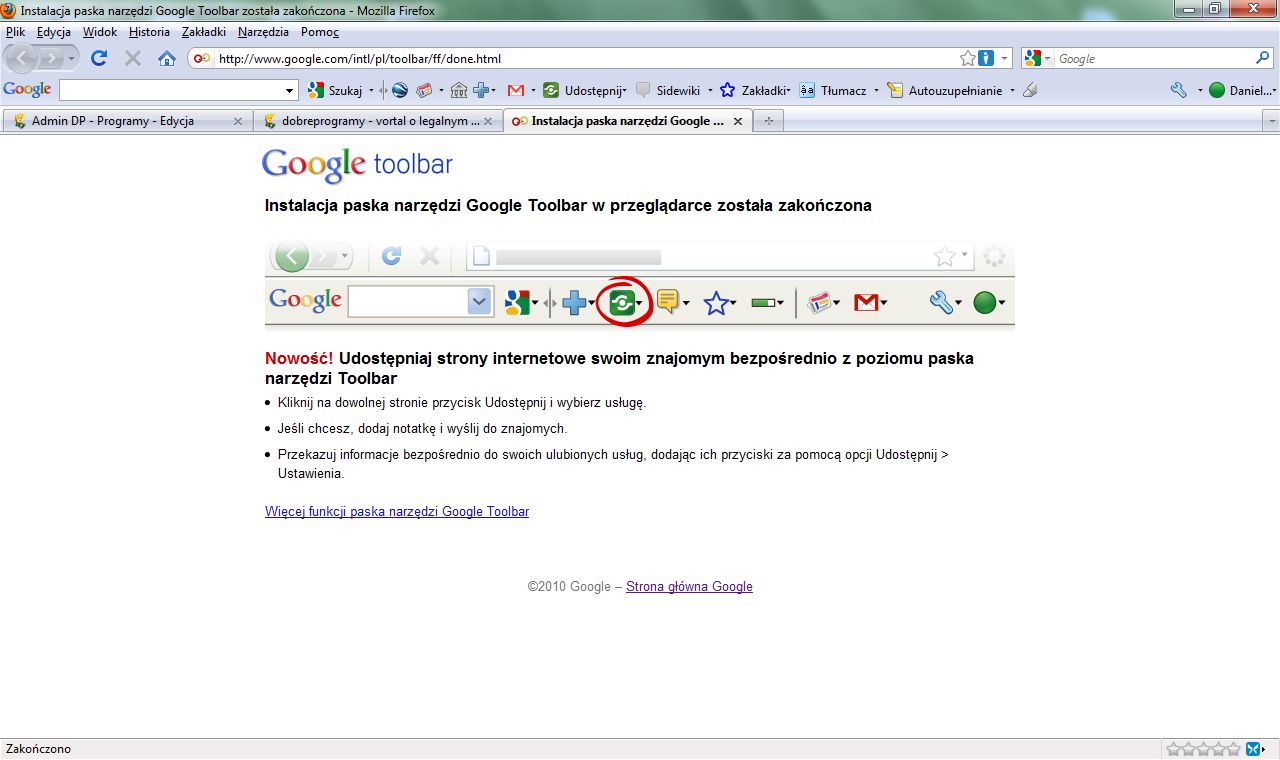The width and height of the screenshot is (1280, 760).
Task: Click the green Daniel account status button
Action: click(x=1241, y=90)
